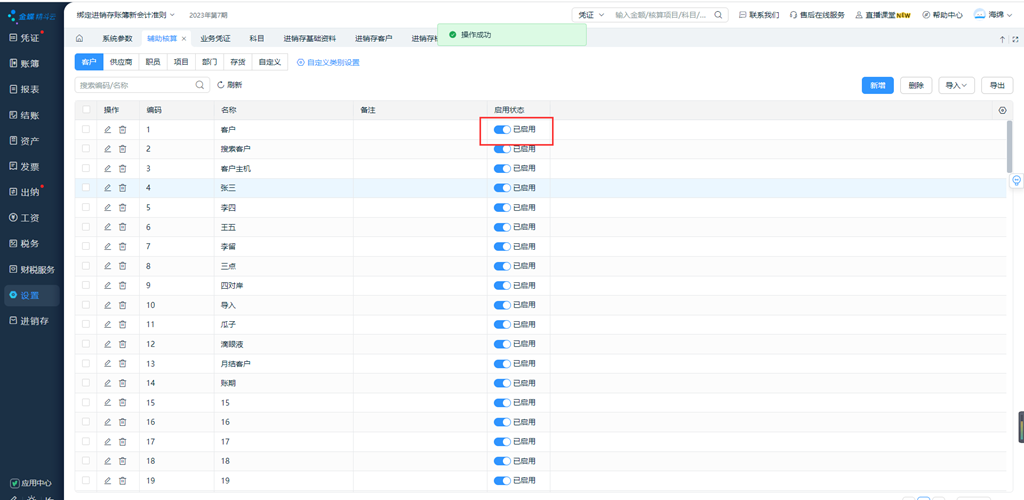Open 发票 in the sidebar

click(x=24, y=167)
